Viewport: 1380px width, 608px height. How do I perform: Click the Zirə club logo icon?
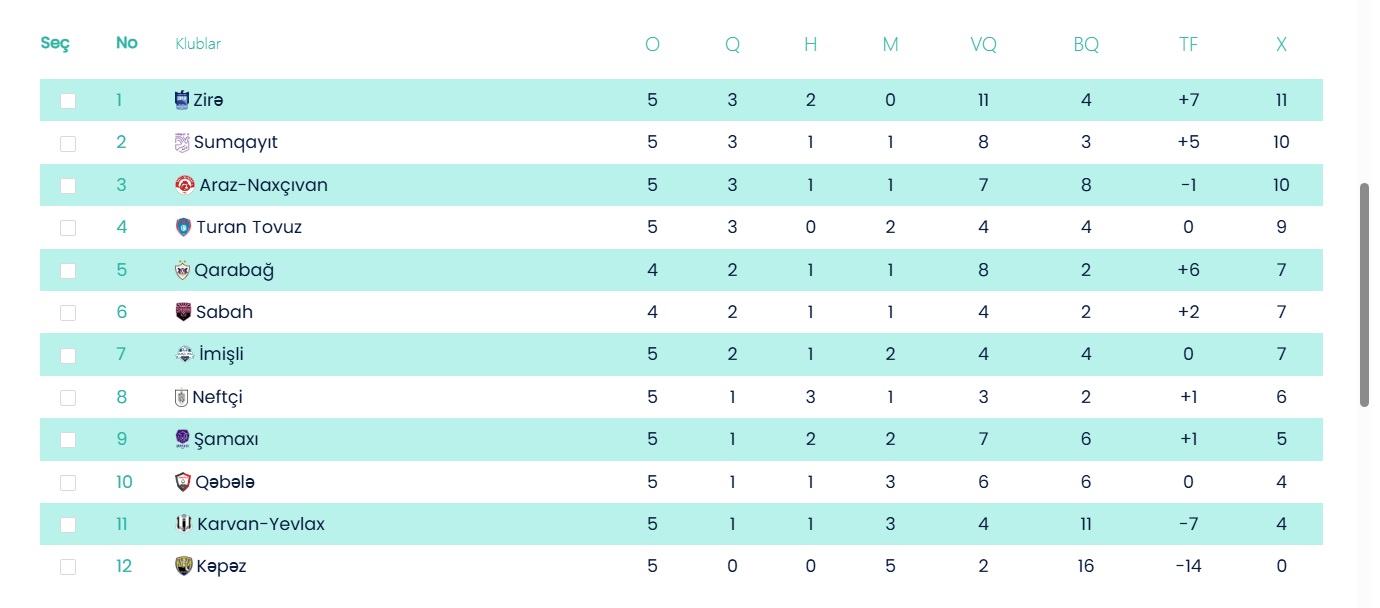[182, 100]
